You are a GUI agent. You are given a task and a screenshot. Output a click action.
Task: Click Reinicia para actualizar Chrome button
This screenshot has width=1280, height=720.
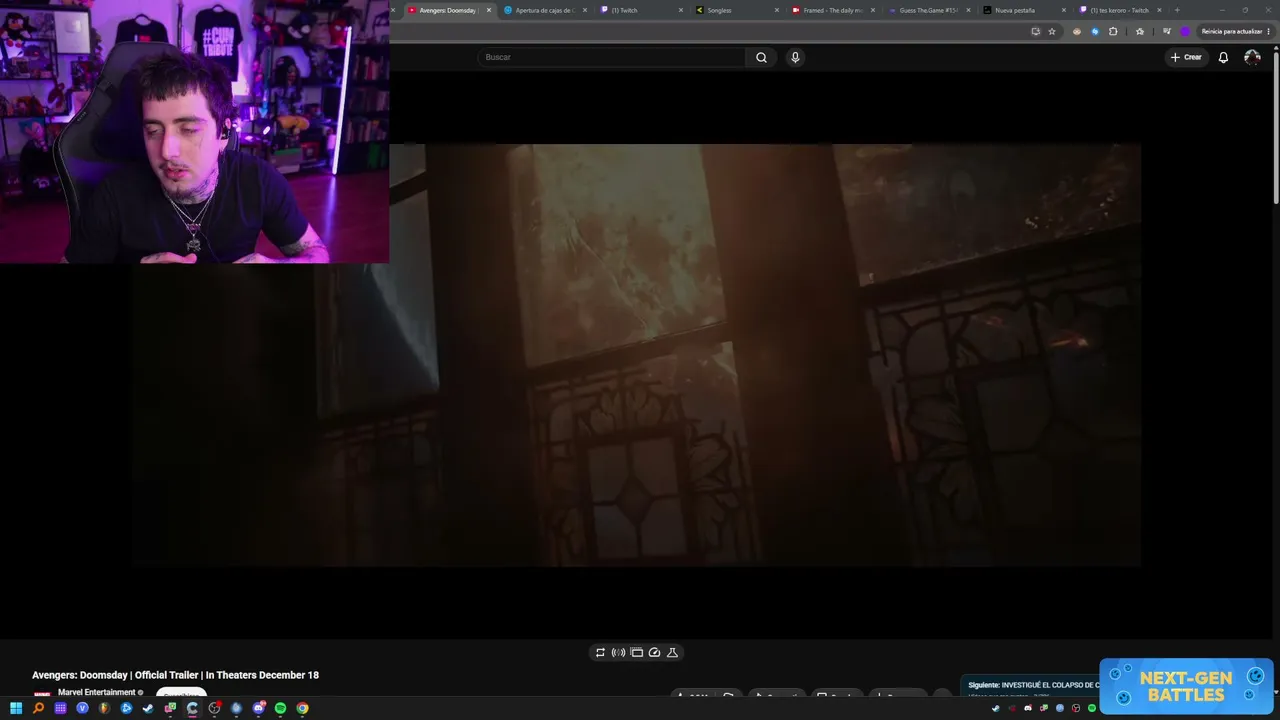pyautogui.click(x=1236, y=31)
